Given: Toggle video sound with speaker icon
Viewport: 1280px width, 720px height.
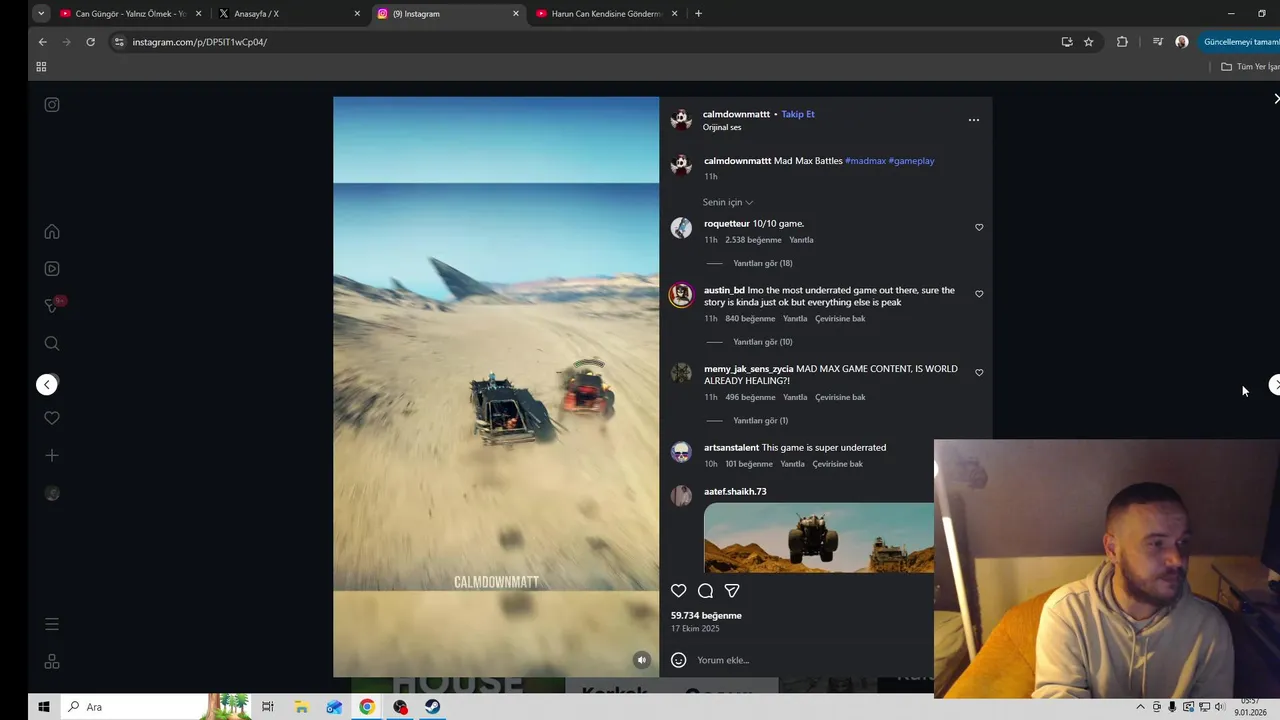Looking at the screenshot, I should click(642, 660).
